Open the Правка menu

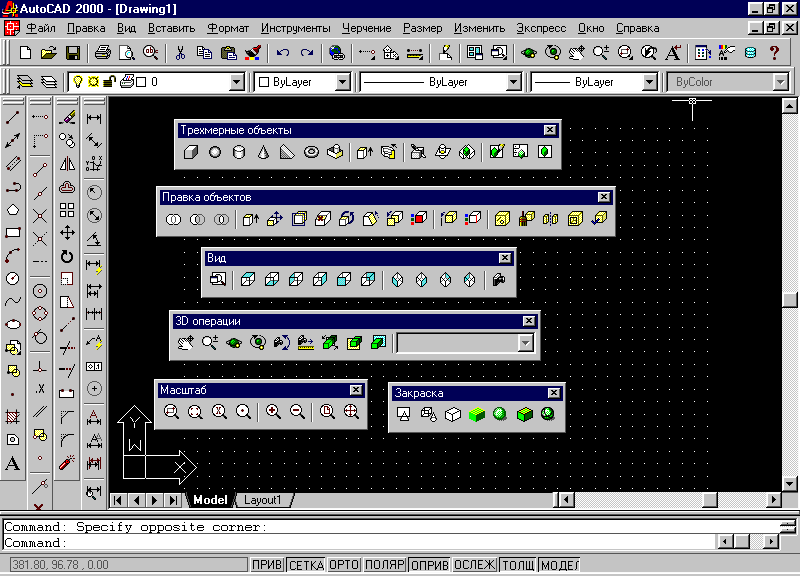click(86, 28)
